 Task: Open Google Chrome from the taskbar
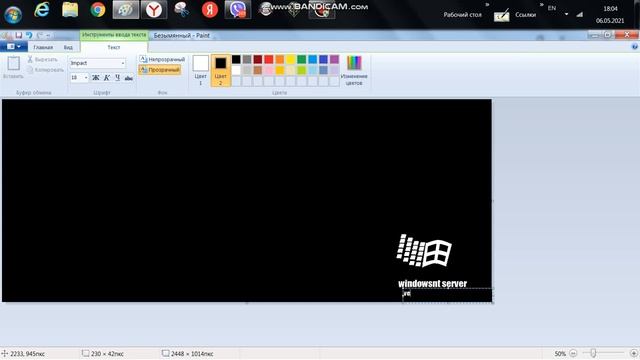coord(98,10)
